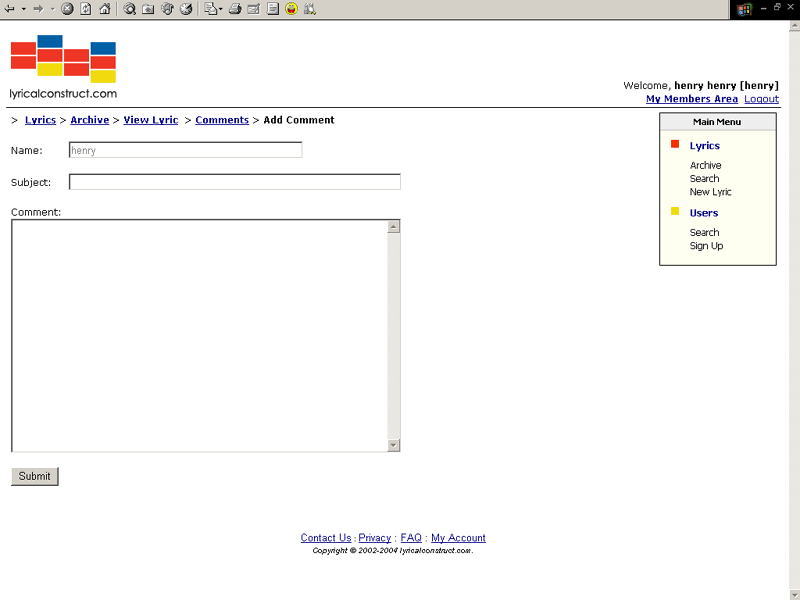Click the Name input field
Screen dimensions: 800x600
click(x=185, y=150)
